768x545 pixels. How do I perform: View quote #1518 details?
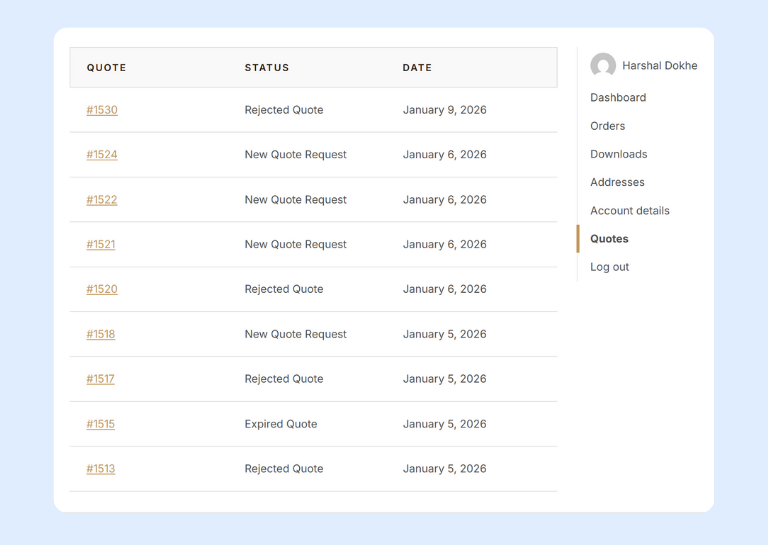[101, 334]
